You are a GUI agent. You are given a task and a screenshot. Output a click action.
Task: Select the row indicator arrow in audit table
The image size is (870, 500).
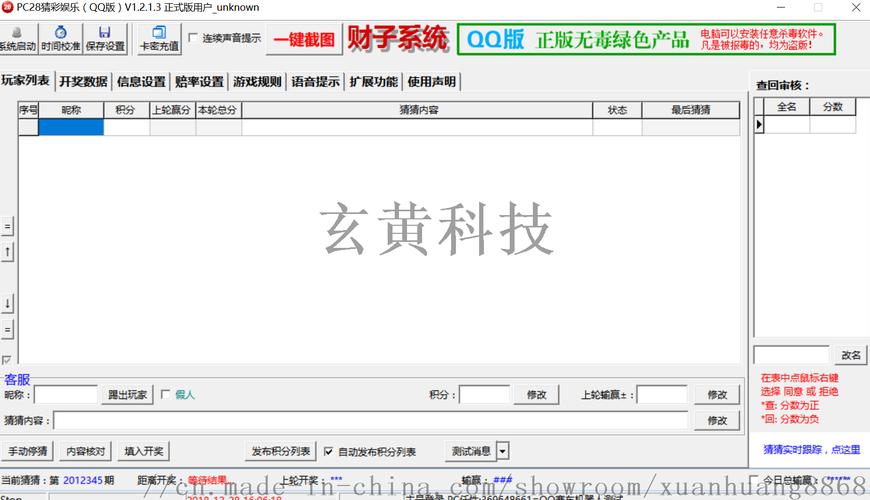(759, 124)
